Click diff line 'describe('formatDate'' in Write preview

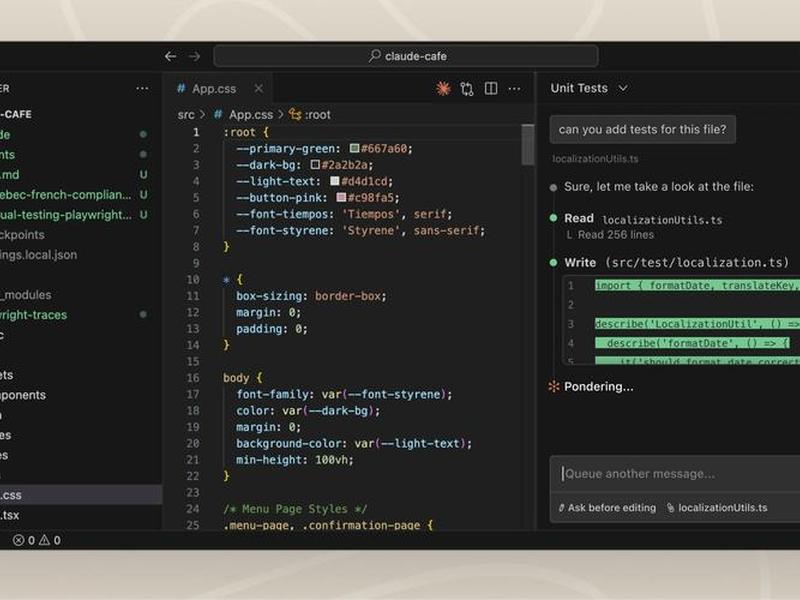click(x=692, y=343)
